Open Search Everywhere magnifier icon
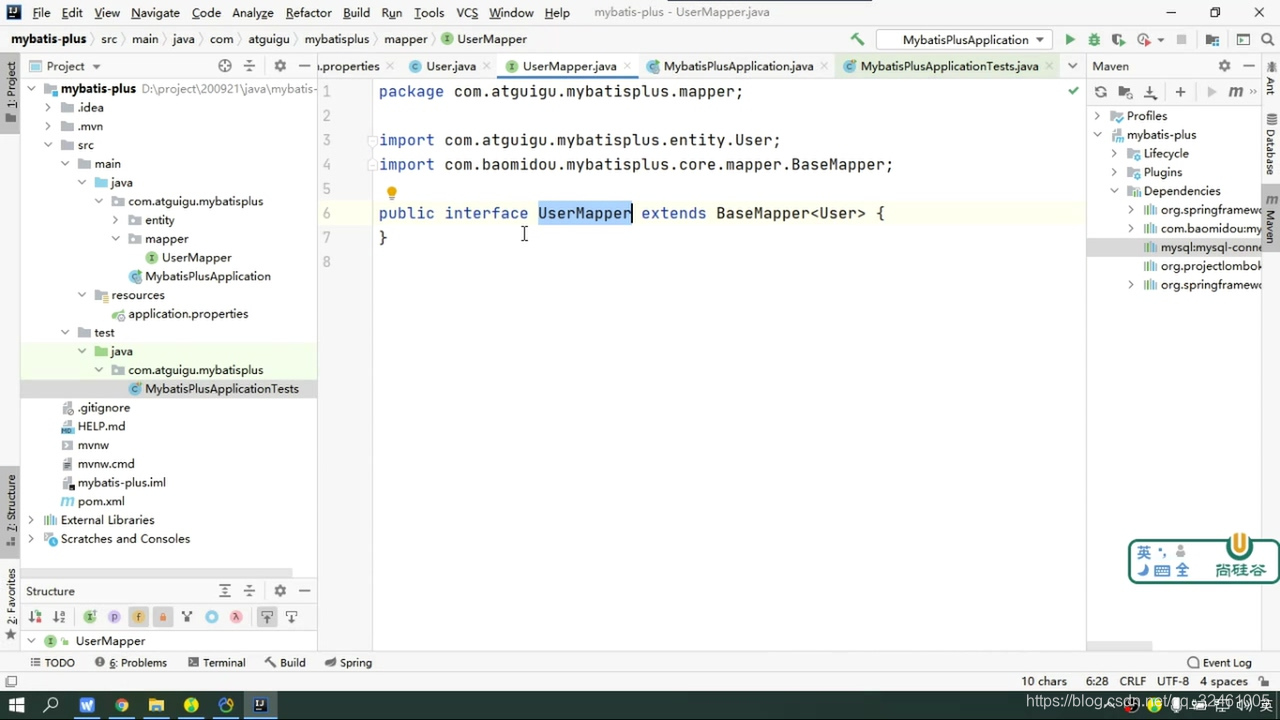Screen dimensions: 1280x720 coord(1267,39)
